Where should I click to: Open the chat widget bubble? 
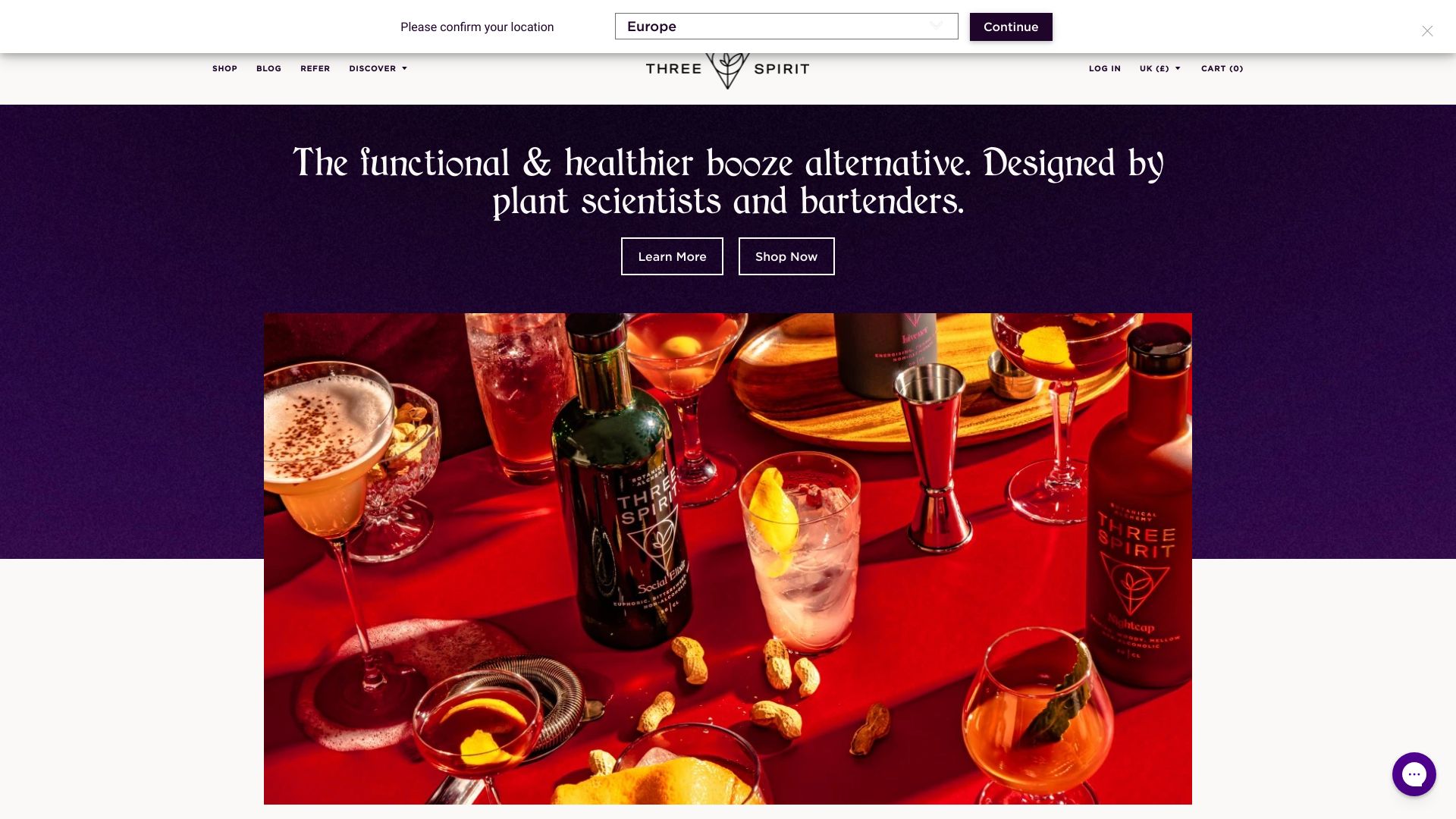[1414, 774]
